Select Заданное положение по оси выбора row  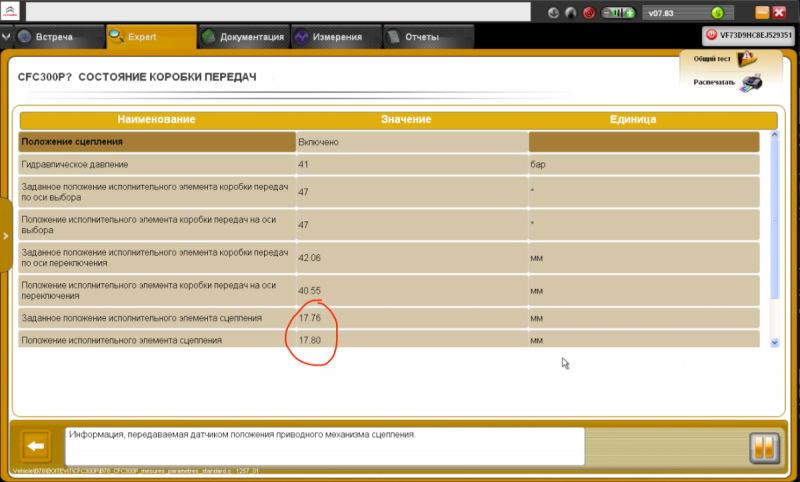click(389, 192)
